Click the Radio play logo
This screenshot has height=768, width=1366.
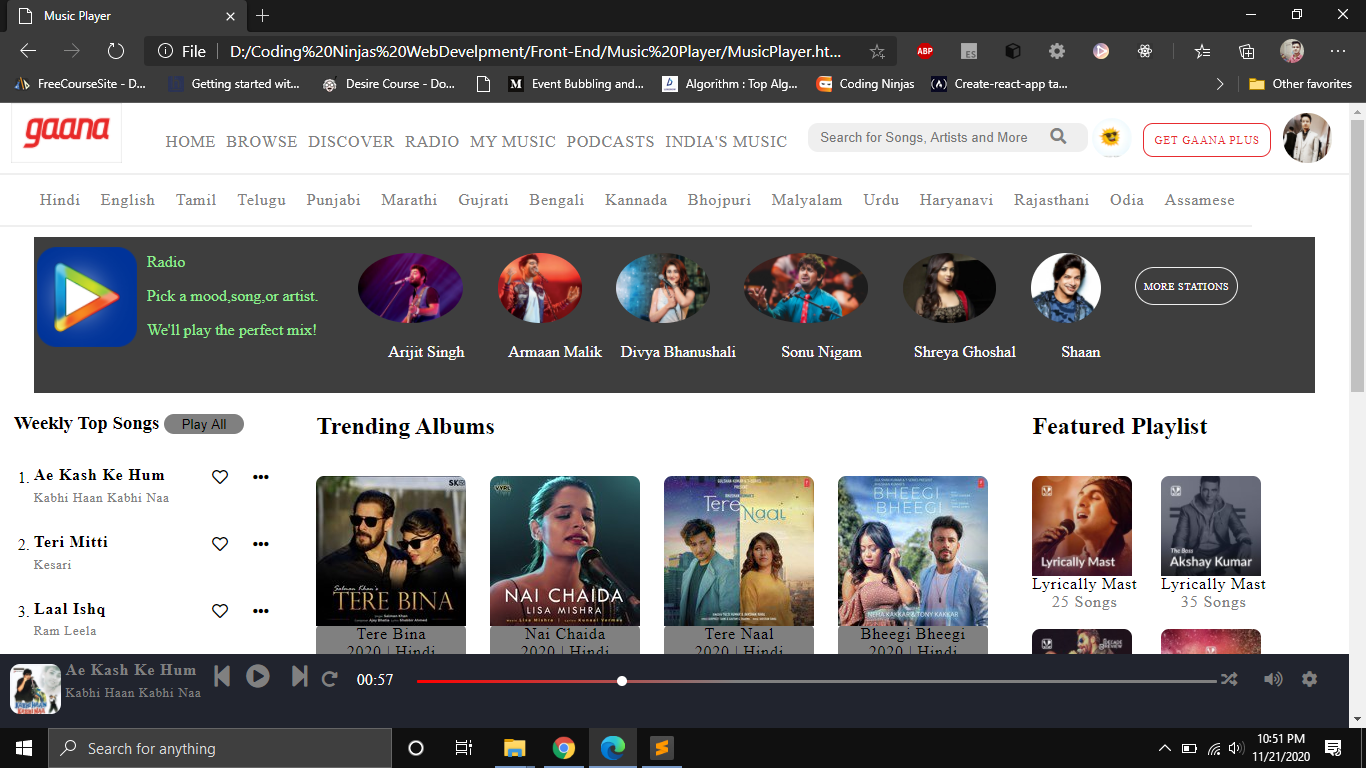[87, 297]
